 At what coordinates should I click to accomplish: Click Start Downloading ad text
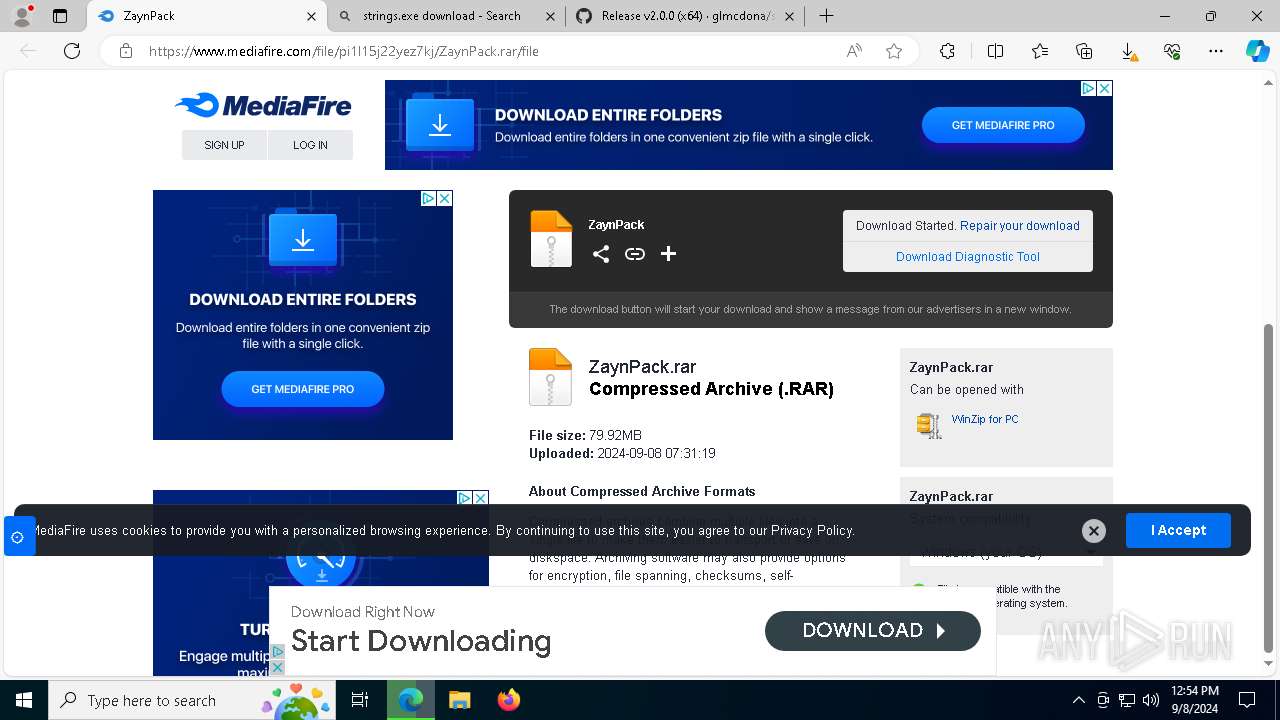[421, 641]
